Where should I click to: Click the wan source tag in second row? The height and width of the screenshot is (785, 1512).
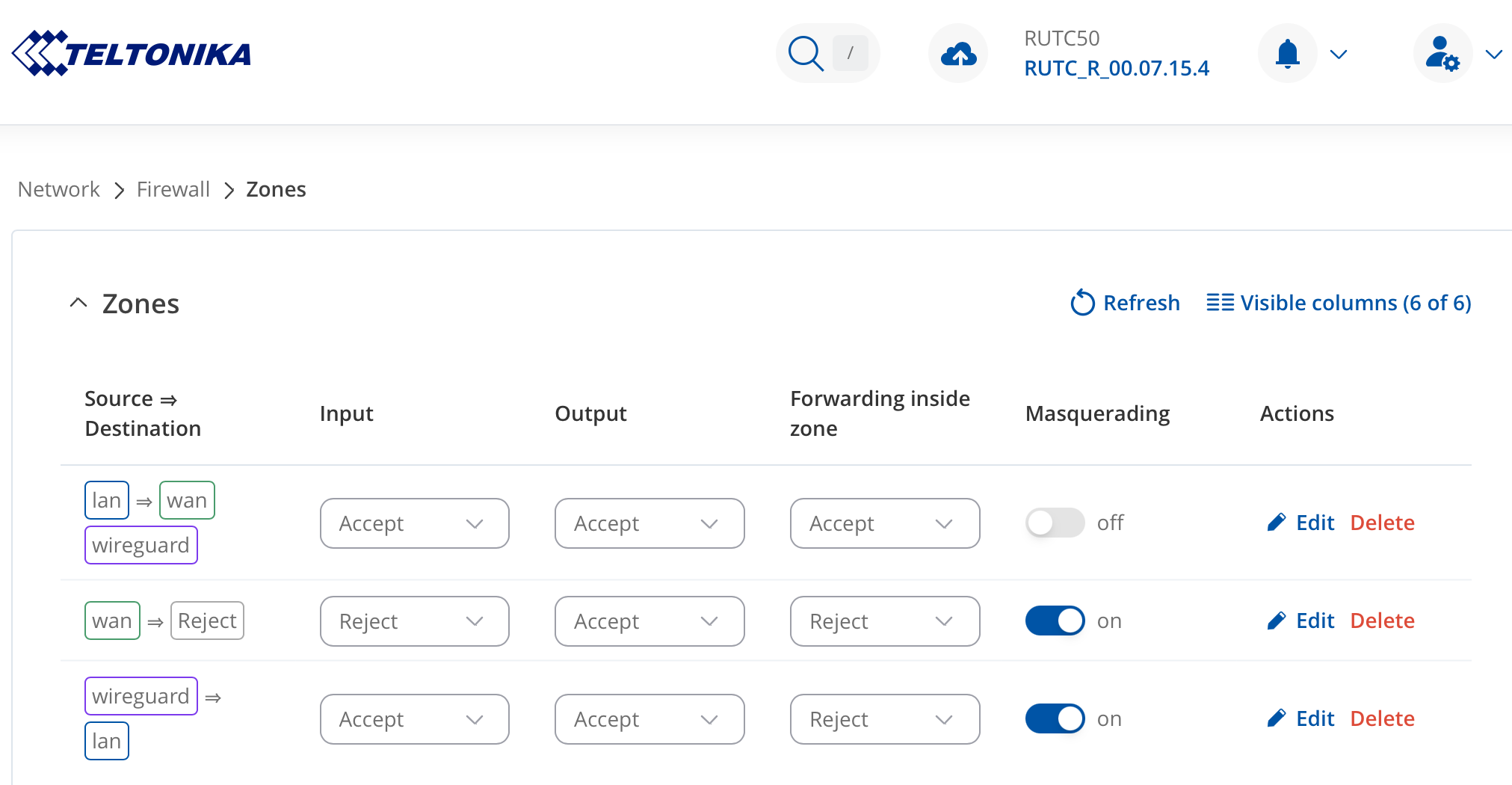pyautogui.click(x=112, y=621)
